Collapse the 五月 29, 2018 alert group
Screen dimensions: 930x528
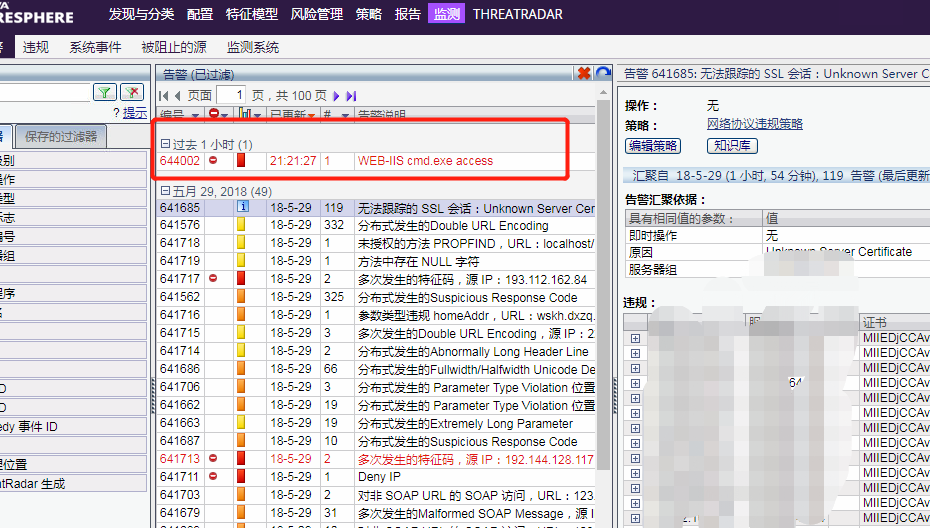click(166, 191)
